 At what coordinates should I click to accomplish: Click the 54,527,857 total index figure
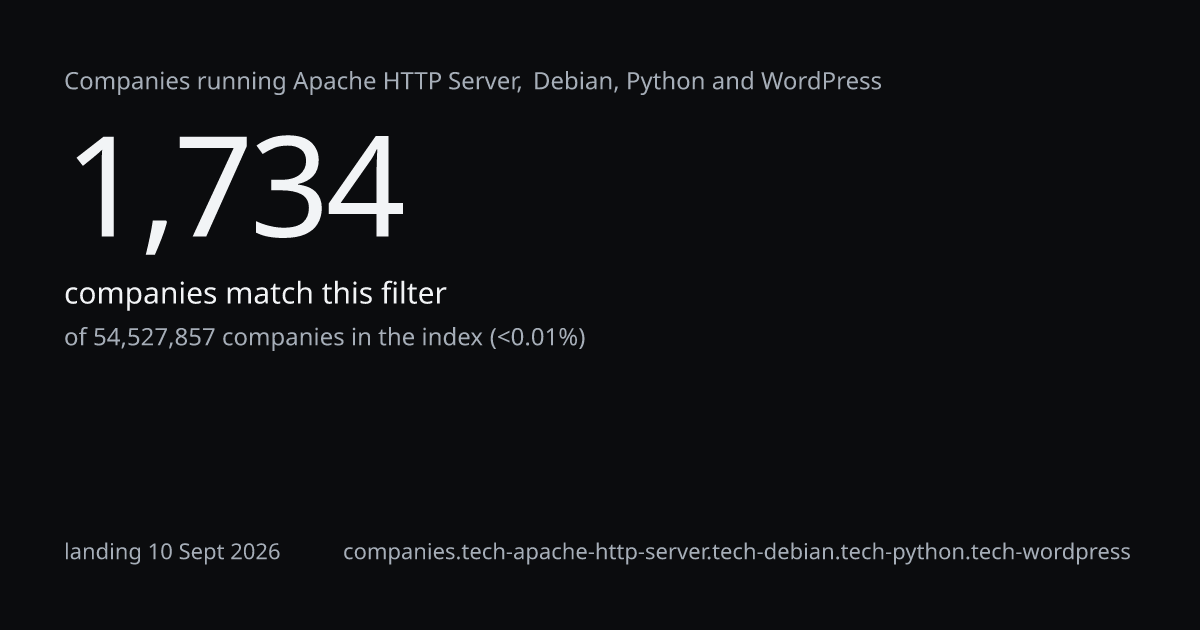[154, 338]
